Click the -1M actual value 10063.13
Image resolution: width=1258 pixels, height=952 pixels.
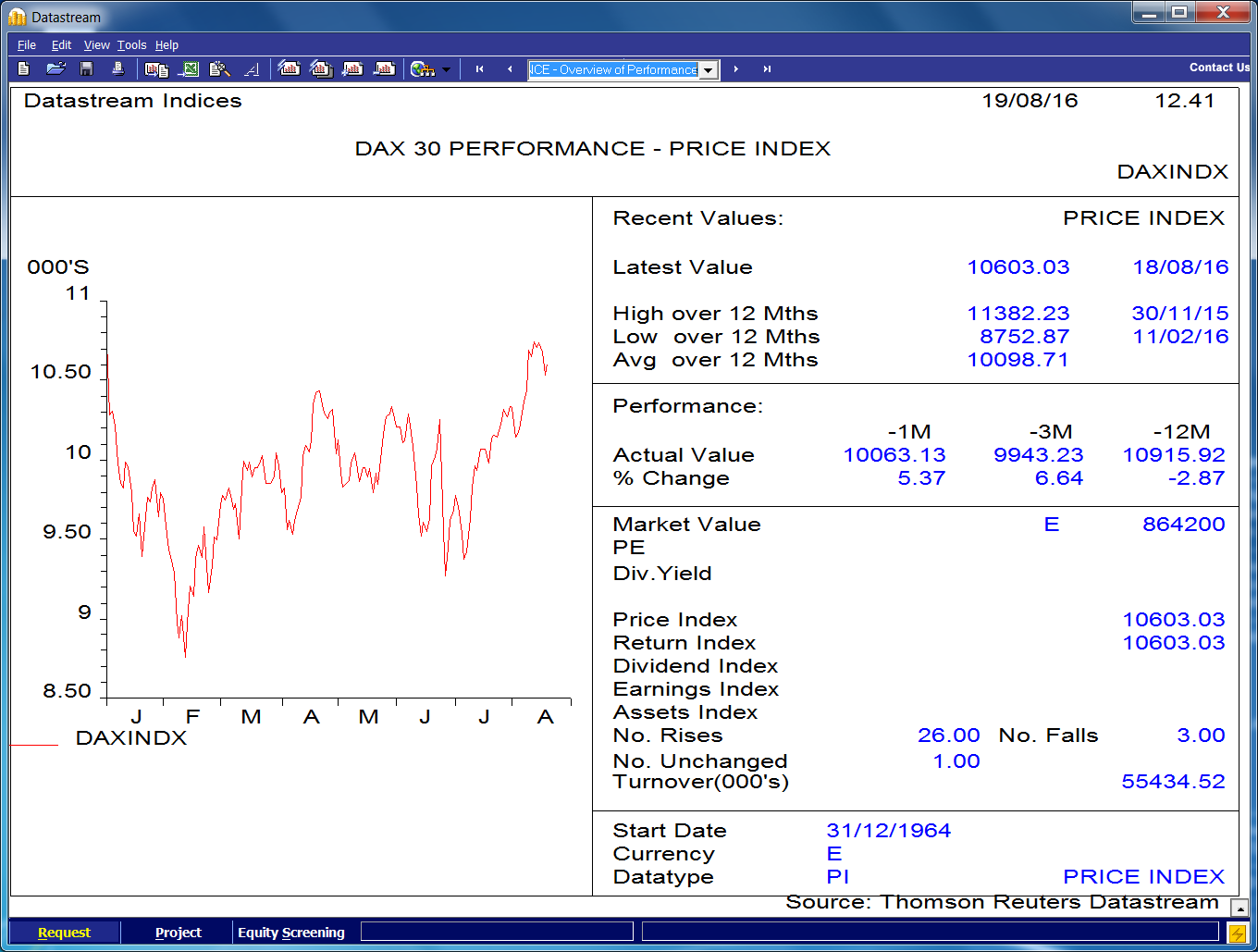tap(894, 455)
